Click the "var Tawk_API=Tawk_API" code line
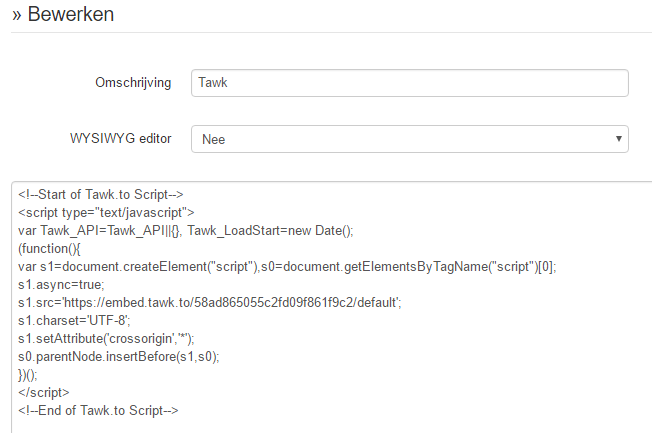This screenshot has height=433, width=652. (x=185, y=230)
